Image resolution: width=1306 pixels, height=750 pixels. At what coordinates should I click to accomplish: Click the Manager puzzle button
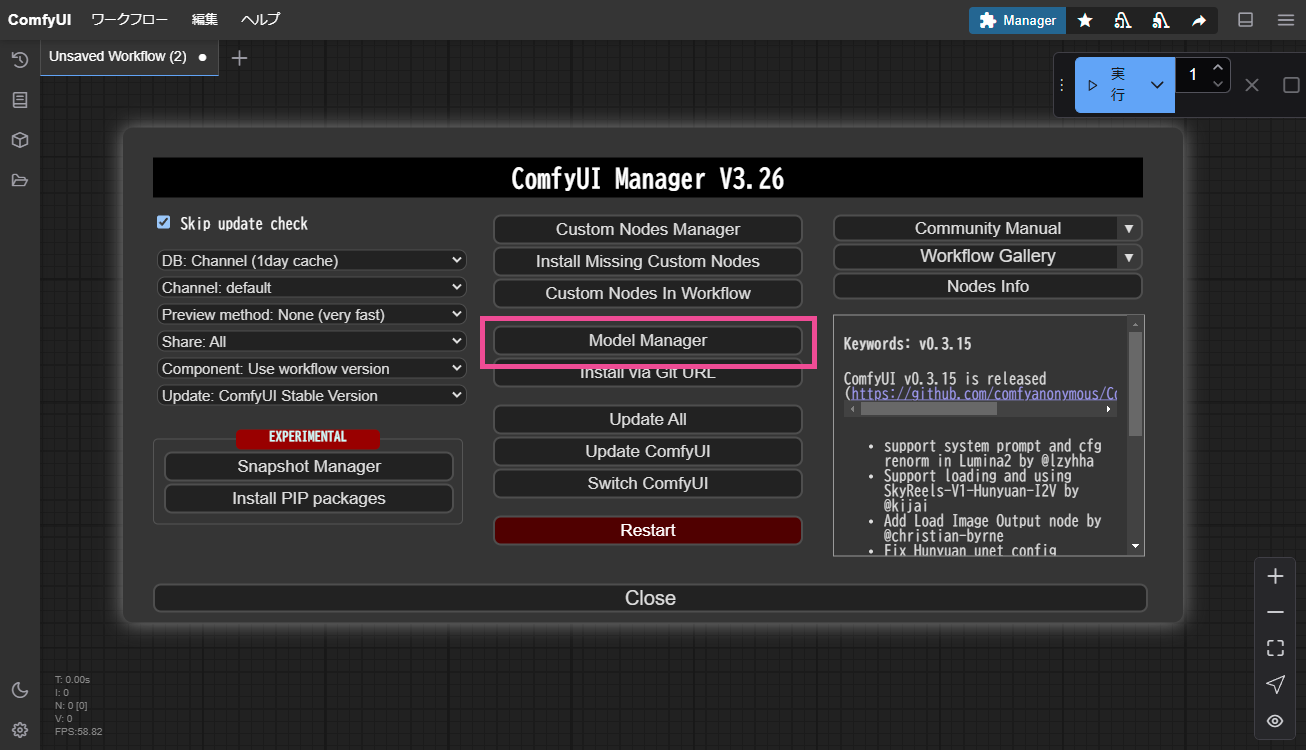[1017, 20]
